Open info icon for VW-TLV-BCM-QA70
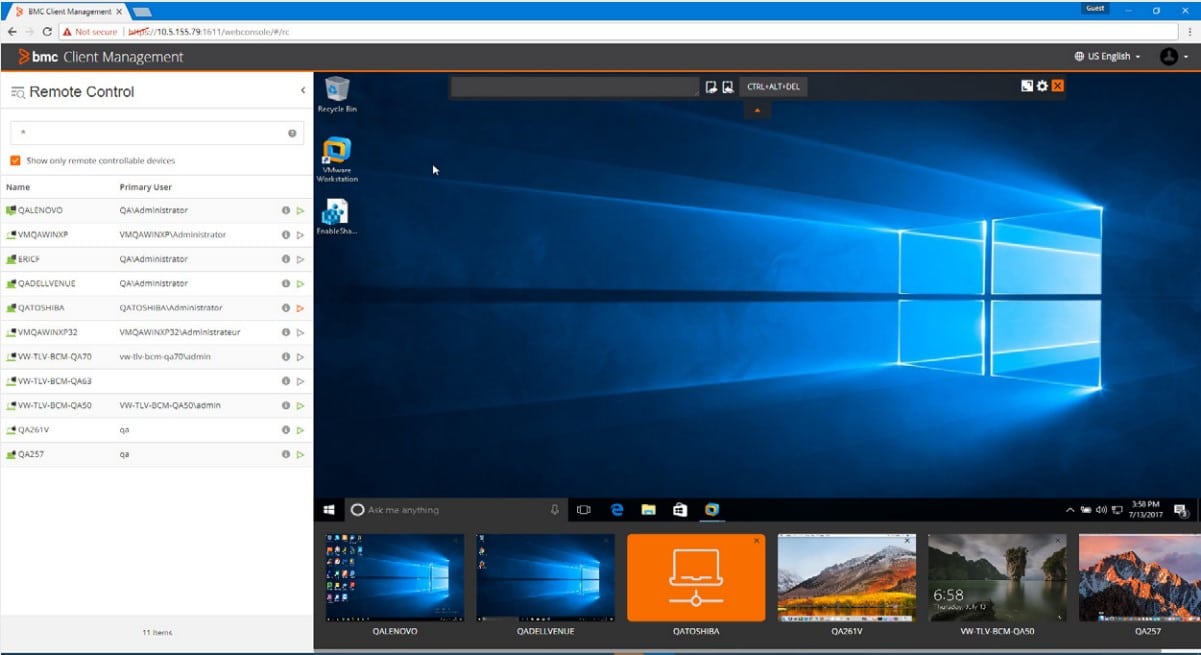 tap(286, 357)
